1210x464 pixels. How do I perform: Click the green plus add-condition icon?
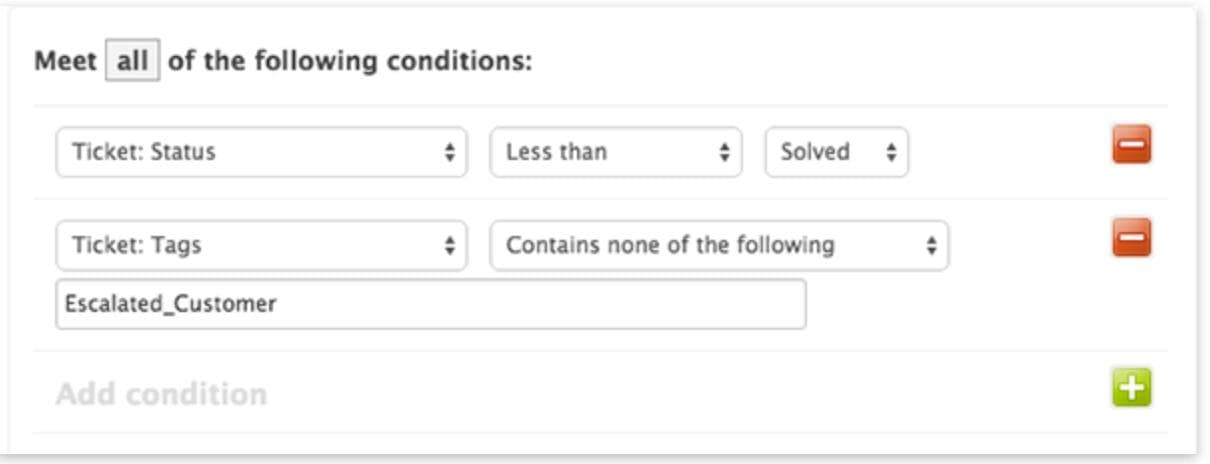[1131, 388]
